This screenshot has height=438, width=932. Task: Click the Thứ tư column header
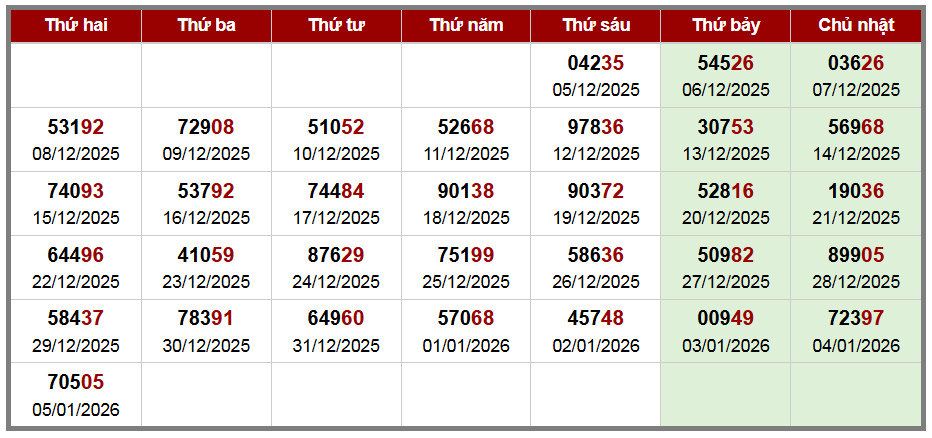point(336,26)
